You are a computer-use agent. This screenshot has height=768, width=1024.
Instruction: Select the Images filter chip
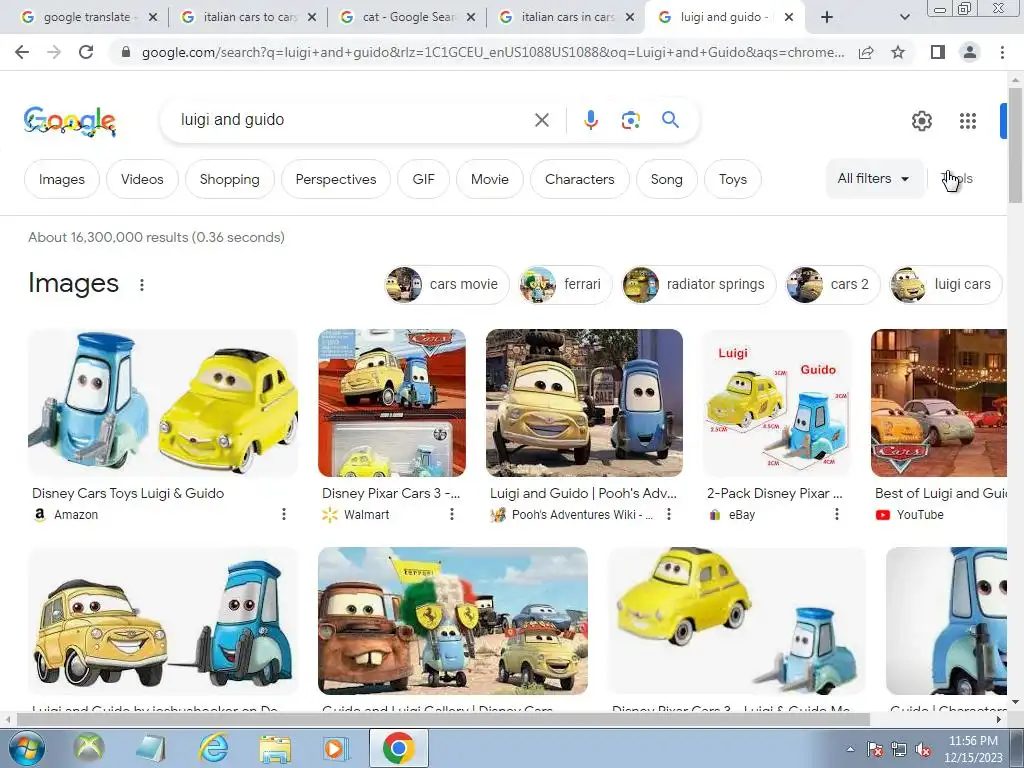pos(61,179)
